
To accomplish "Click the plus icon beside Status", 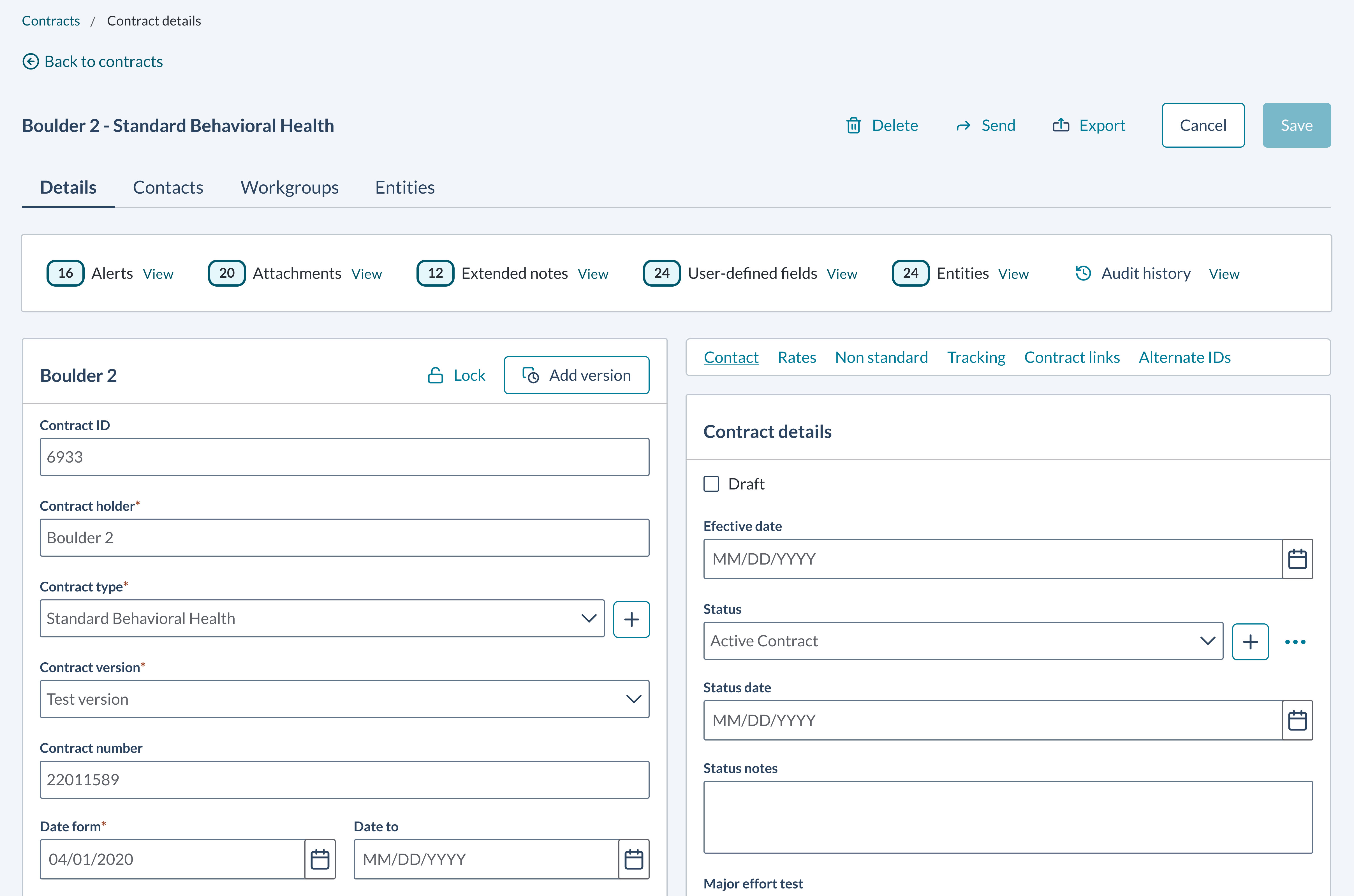I will click(x=1250, y=642).
